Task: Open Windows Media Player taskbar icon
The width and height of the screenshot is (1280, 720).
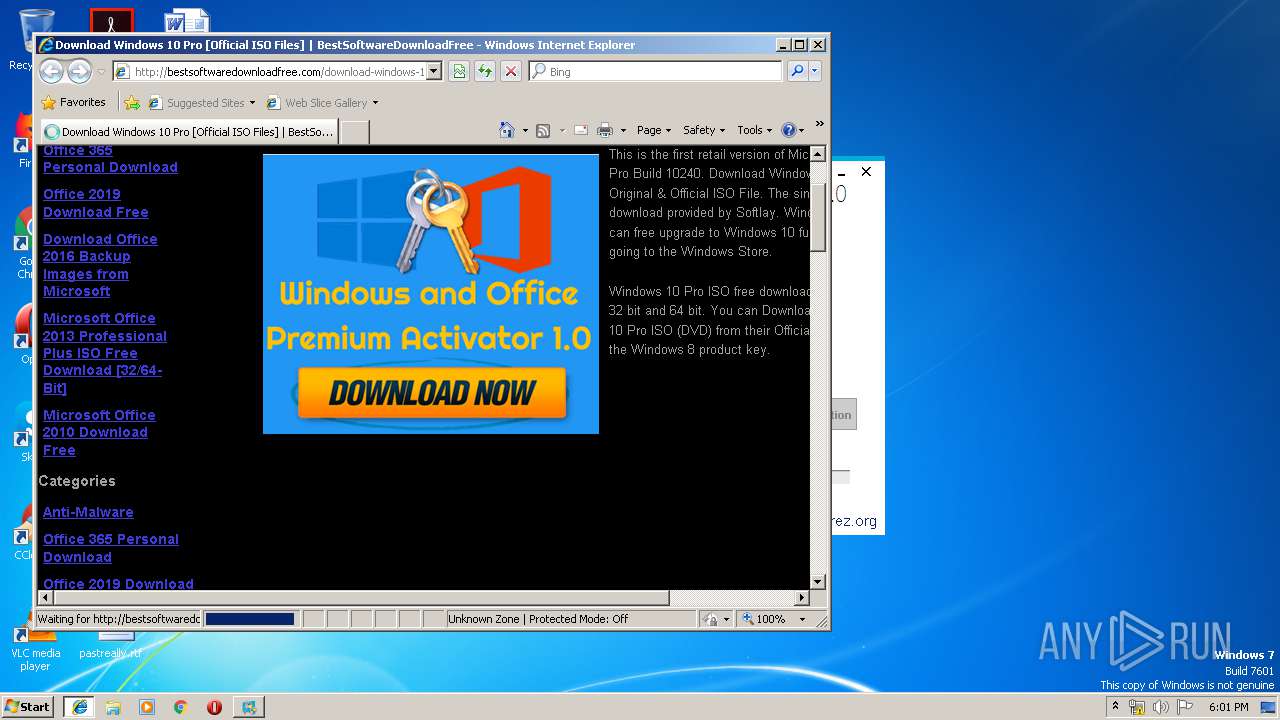Action: (x=147, y=706)
